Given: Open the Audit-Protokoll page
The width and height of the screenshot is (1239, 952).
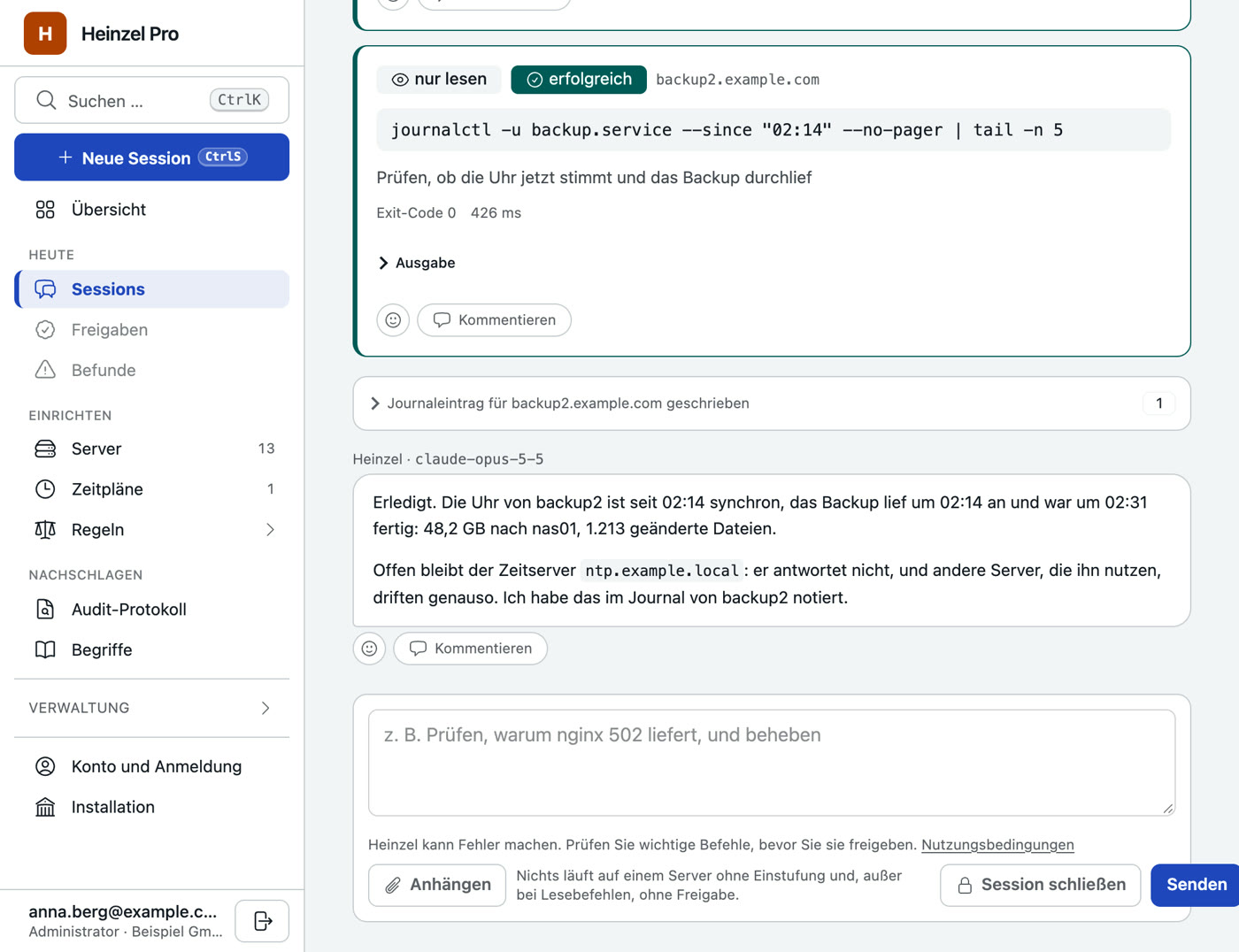Looking at the screenshot, I should click(152, 610).
